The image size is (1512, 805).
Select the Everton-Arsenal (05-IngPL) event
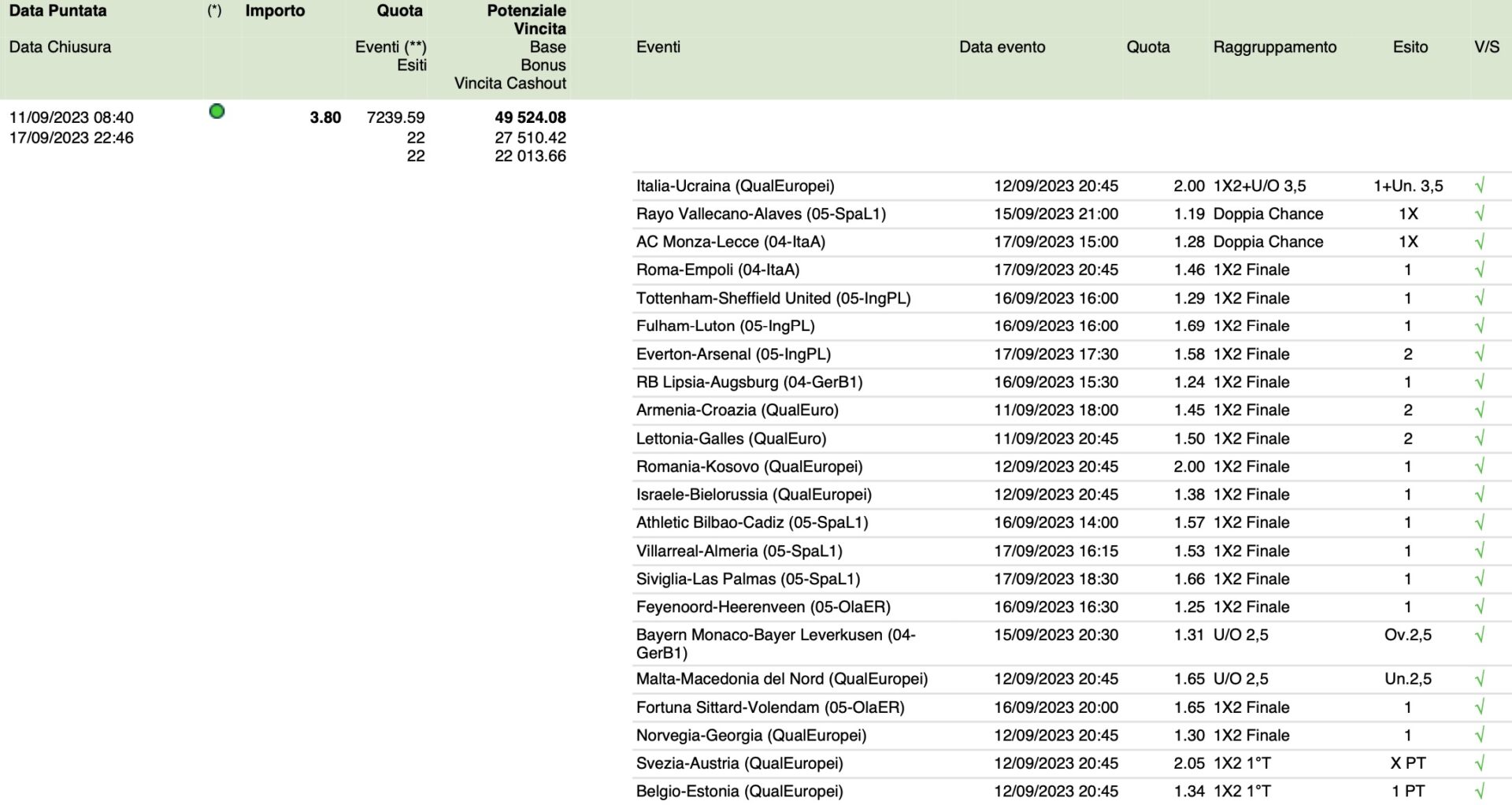[x=733, y=354]
